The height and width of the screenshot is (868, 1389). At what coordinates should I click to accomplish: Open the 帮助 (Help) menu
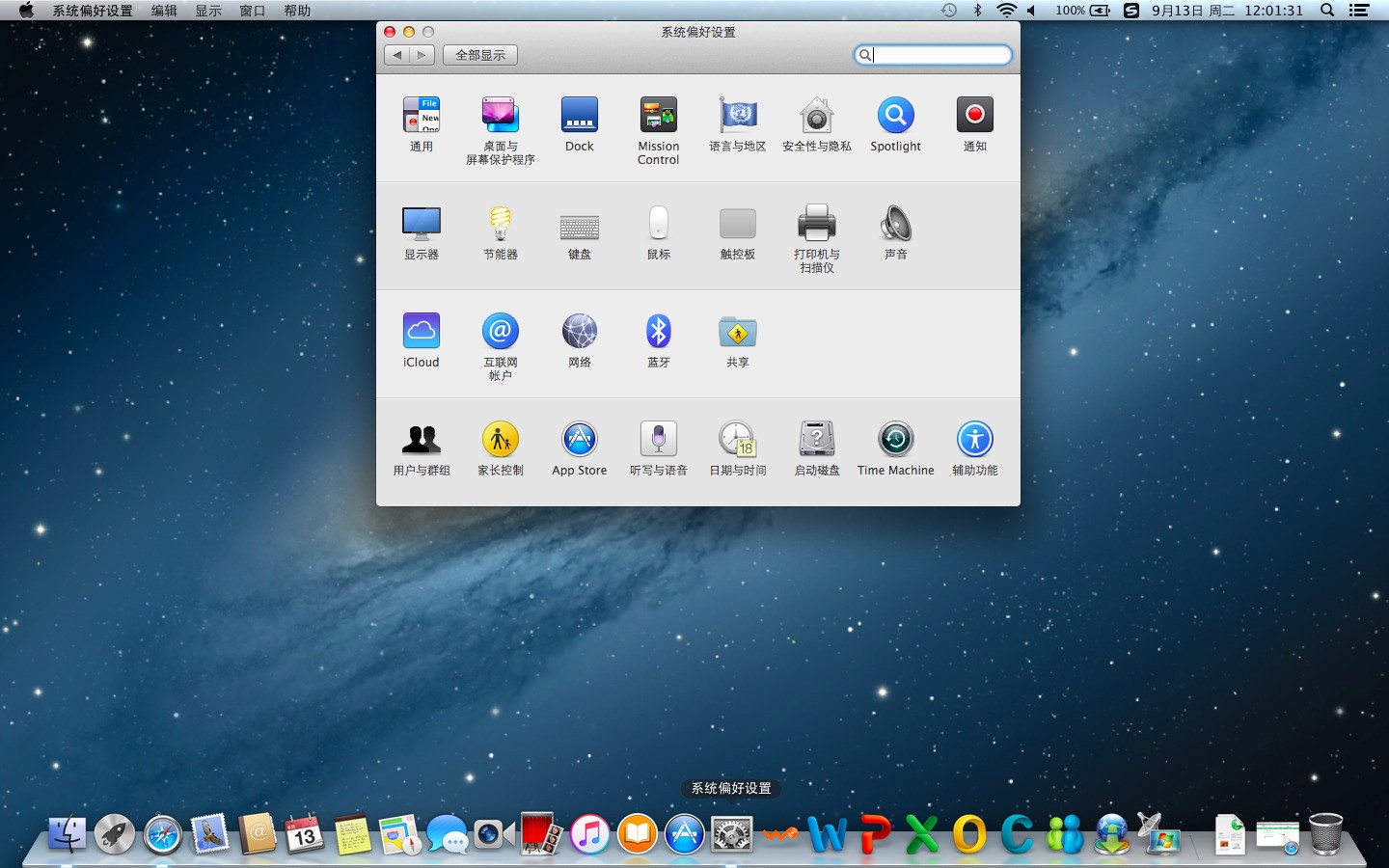pos(297,11)
